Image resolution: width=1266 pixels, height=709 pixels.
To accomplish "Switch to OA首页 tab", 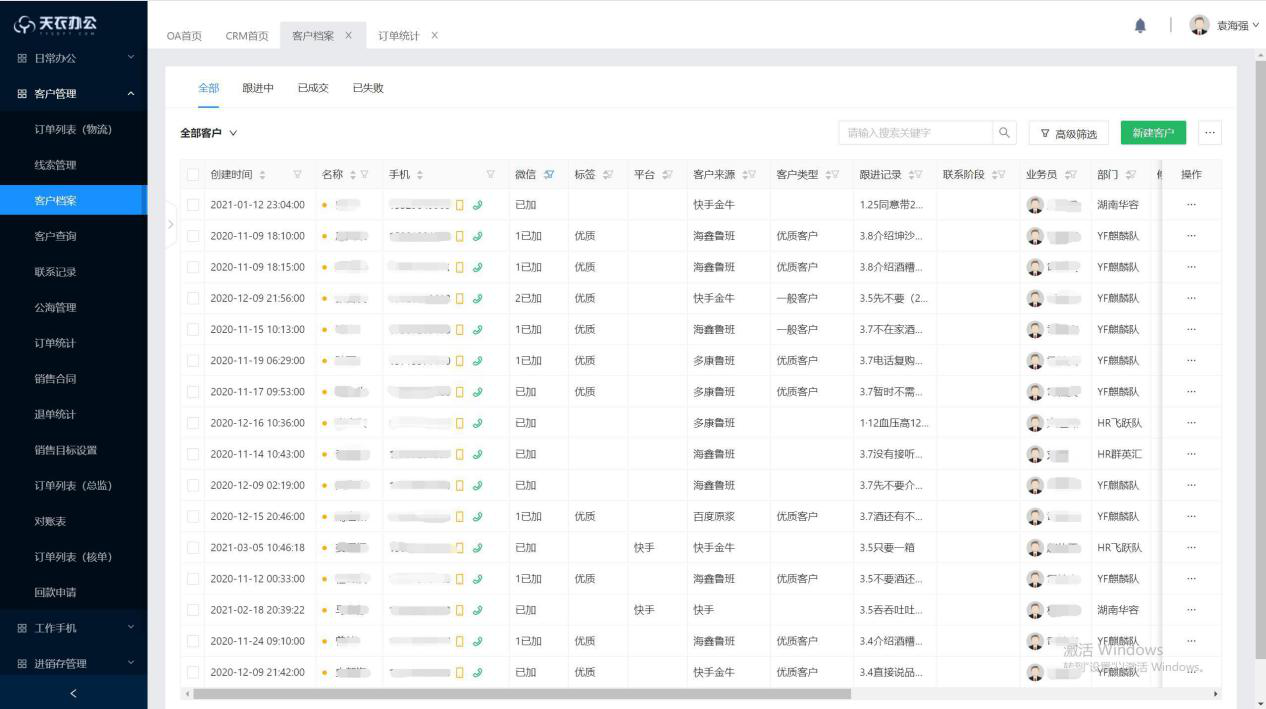I will click(x=184, y=36).
